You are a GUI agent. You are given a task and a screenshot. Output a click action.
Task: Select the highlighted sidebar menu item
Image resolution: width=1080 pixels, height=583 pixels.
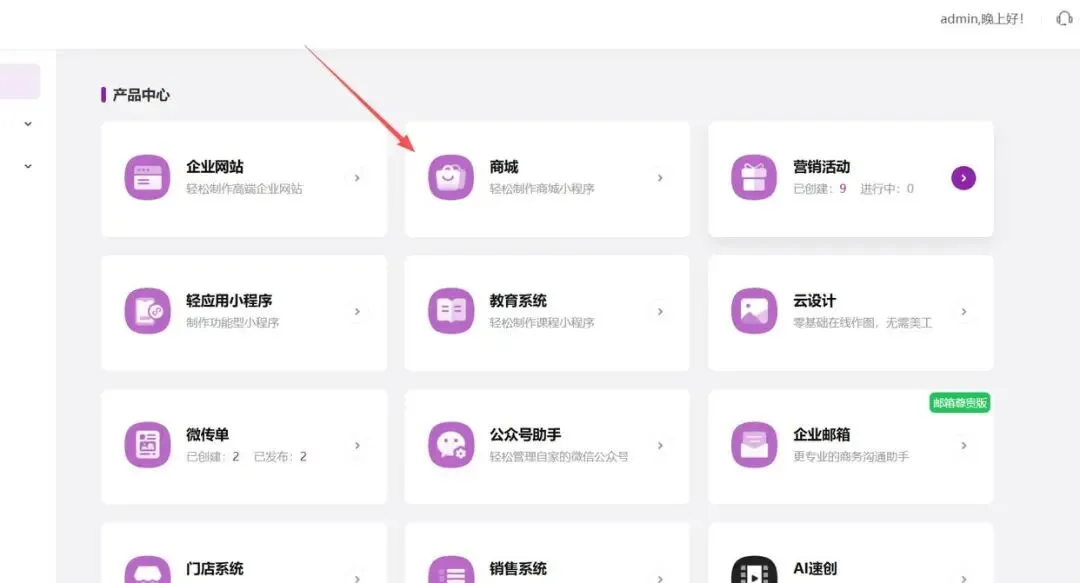tap(20, 81)
